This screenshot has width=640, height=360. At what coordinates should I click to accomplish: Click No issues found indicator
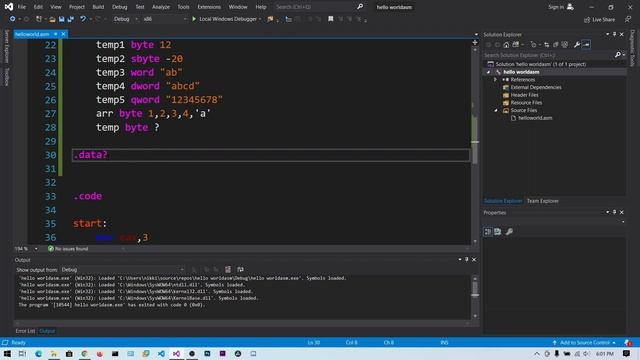click(68, 249)
